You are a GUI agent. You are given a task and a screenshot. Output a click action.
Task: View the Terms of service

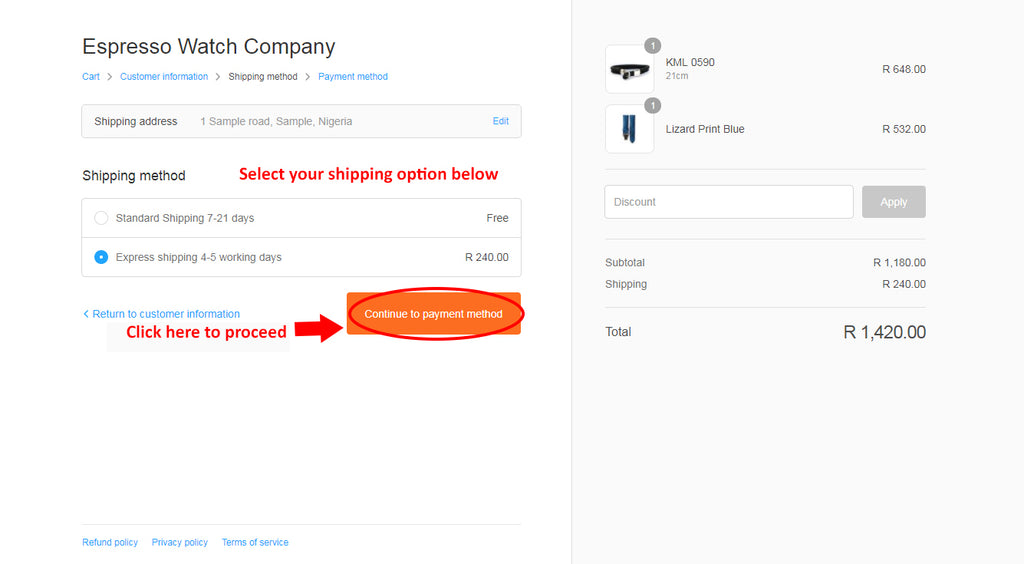[255, 542]
